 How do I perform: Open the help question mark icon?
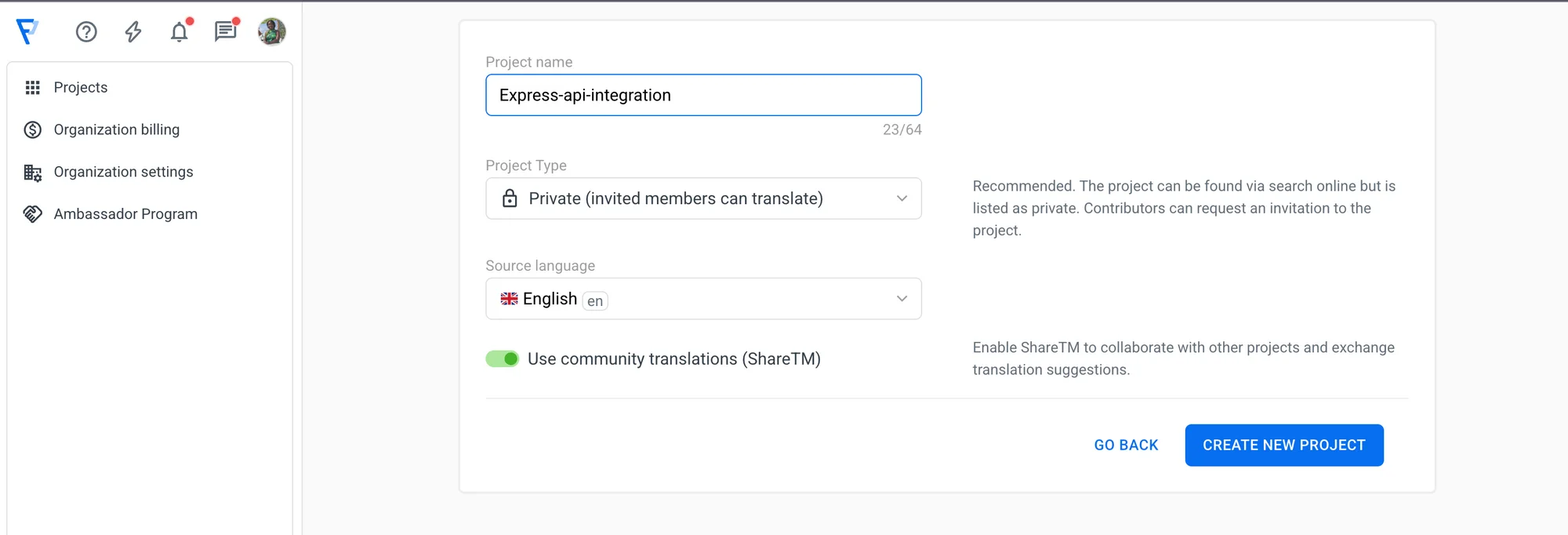[x=86, y=31]
